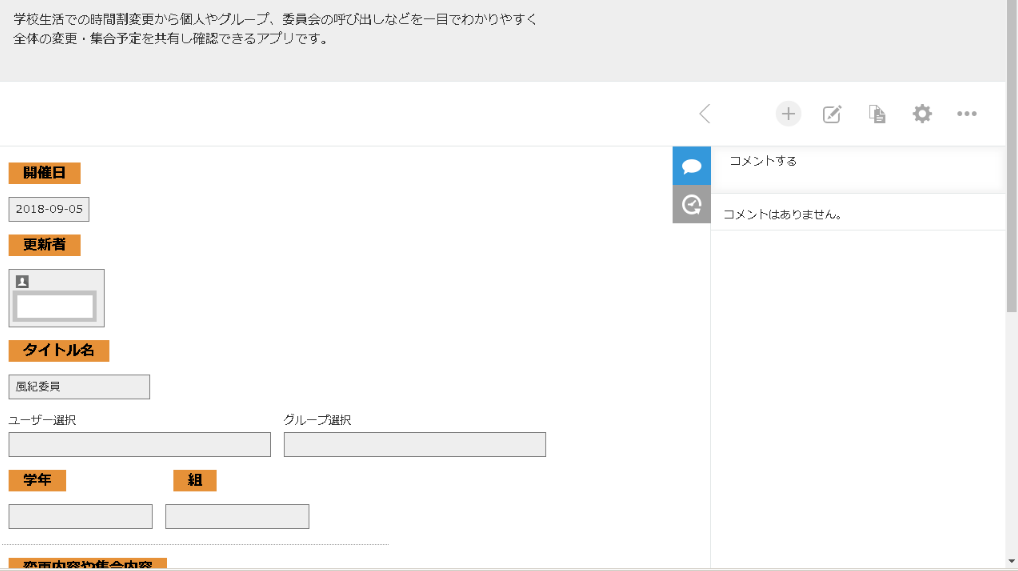This screenshot has height=571, width=1018.
Task: Add a new record with plus icon
Action: pyautogui.click(x=788, y=114)
